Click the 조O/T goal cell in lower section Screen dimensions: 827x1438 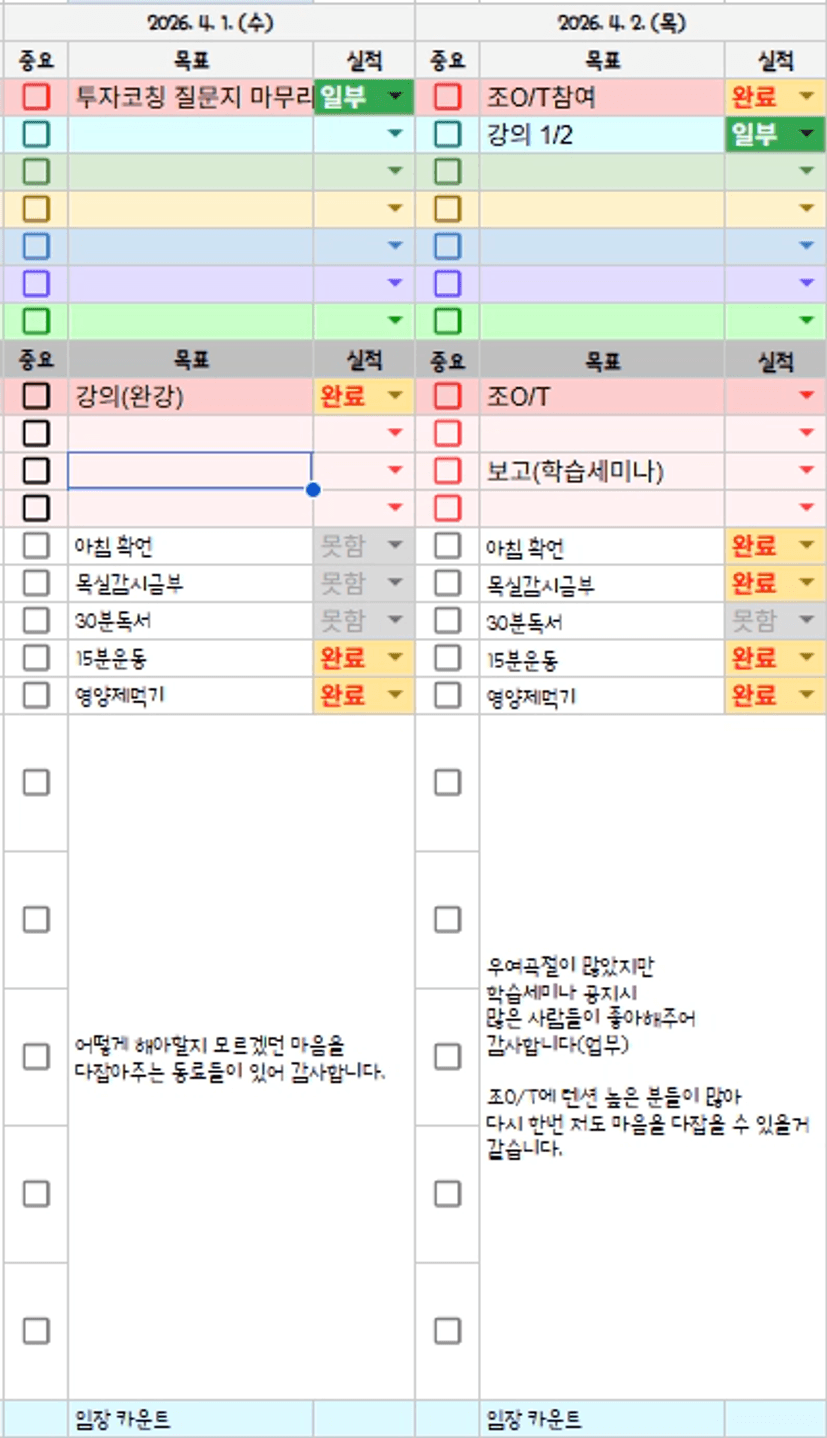[600, 396]
